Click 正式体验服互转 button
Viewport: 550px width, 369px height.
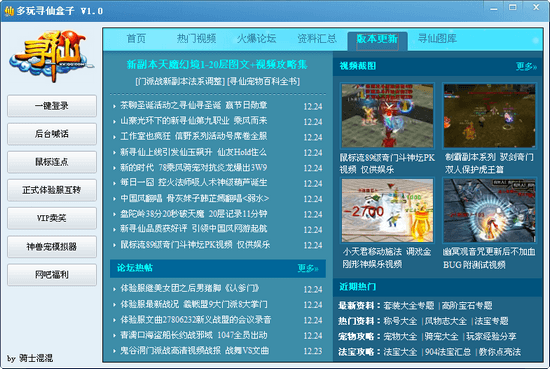click(52, 190)
